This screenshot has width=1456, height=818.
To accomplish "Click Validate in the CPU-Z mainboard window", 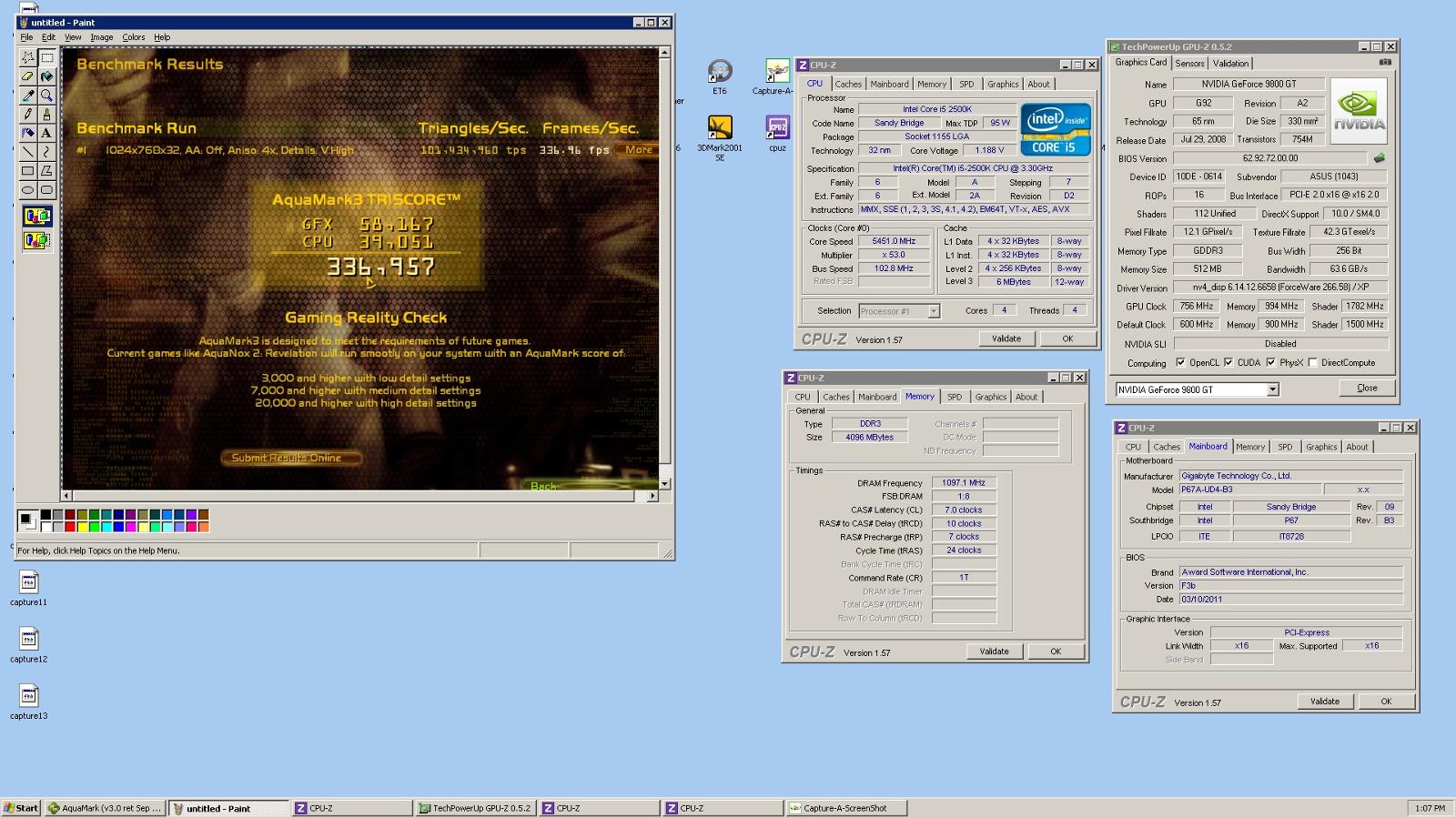I will click(1325, 702).
